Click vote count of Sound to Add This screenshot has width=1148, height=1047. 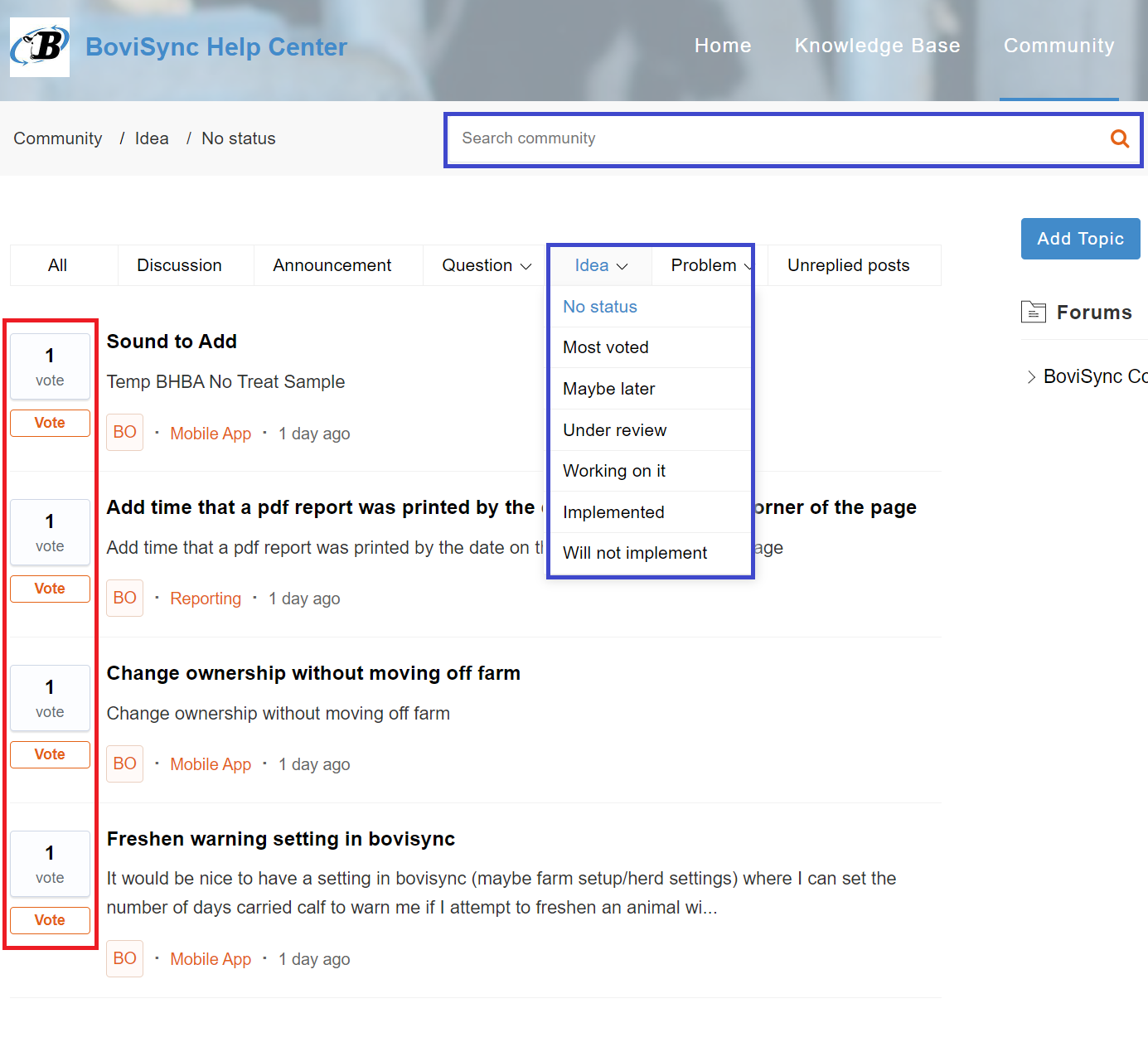pos(50,366)
